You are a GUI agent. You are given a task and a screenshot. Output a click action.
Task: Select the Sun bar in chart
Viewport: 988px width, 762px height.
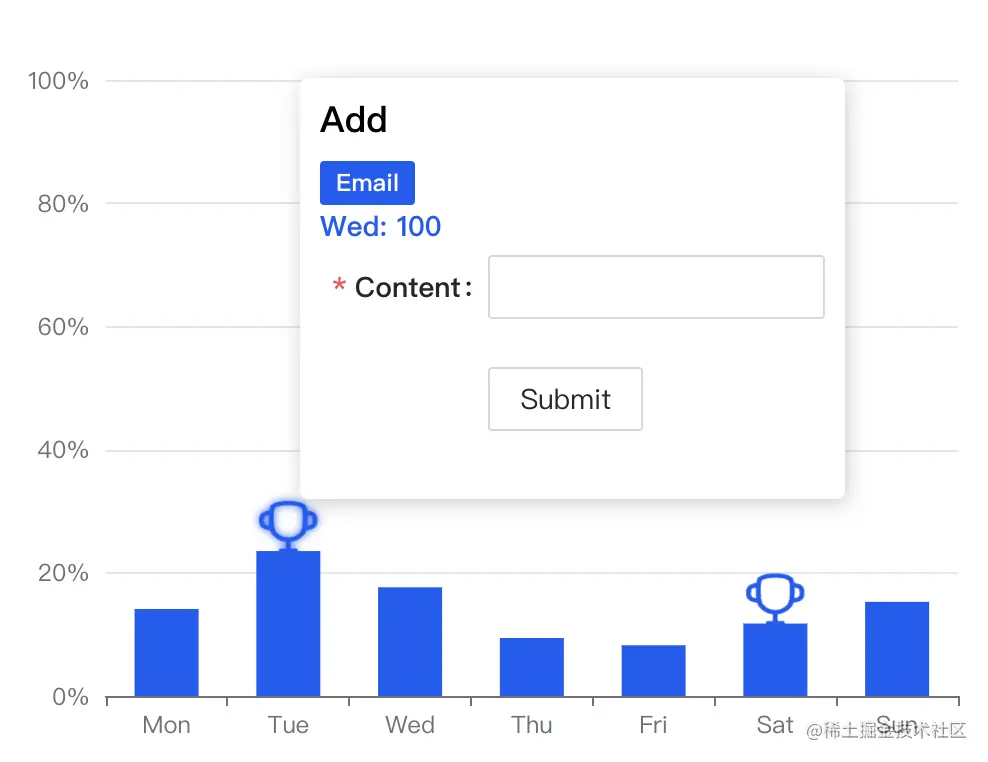click(897, 649)
